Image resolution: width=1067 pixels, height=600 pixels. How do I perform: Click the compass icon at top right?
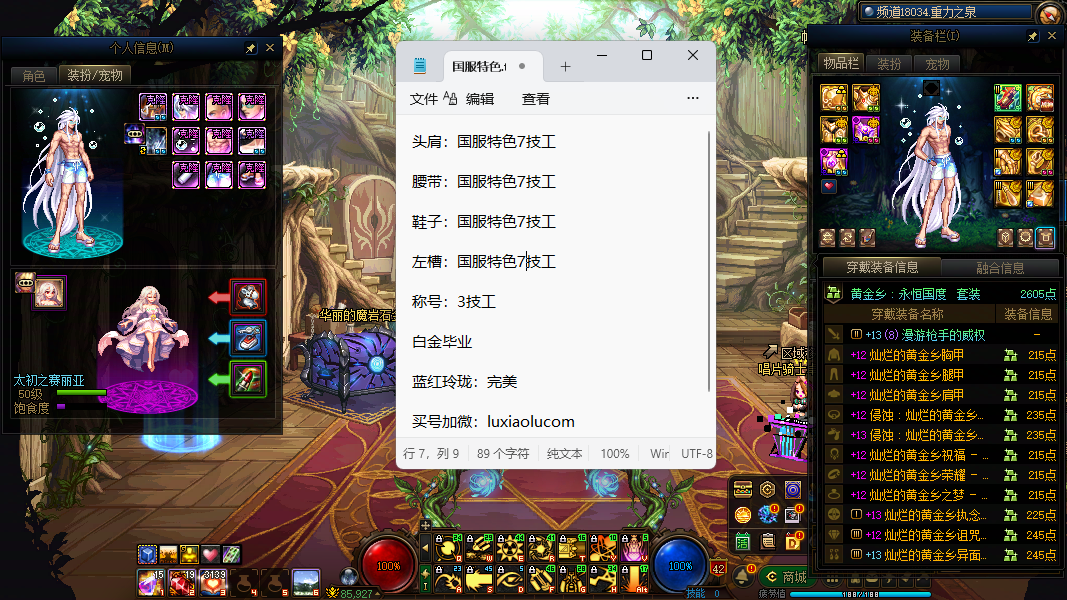[x=1048, y=13]
